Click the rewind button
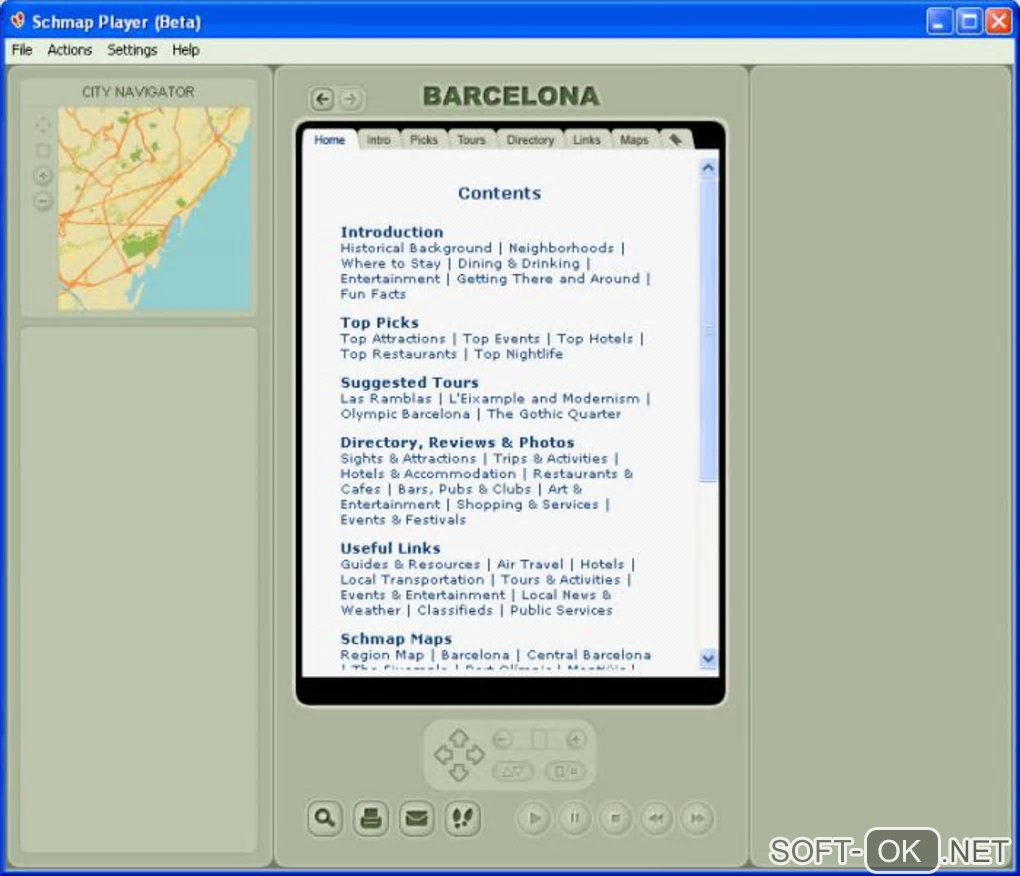1020x876 pixels. pyautogui.click(x=656, y=818)
